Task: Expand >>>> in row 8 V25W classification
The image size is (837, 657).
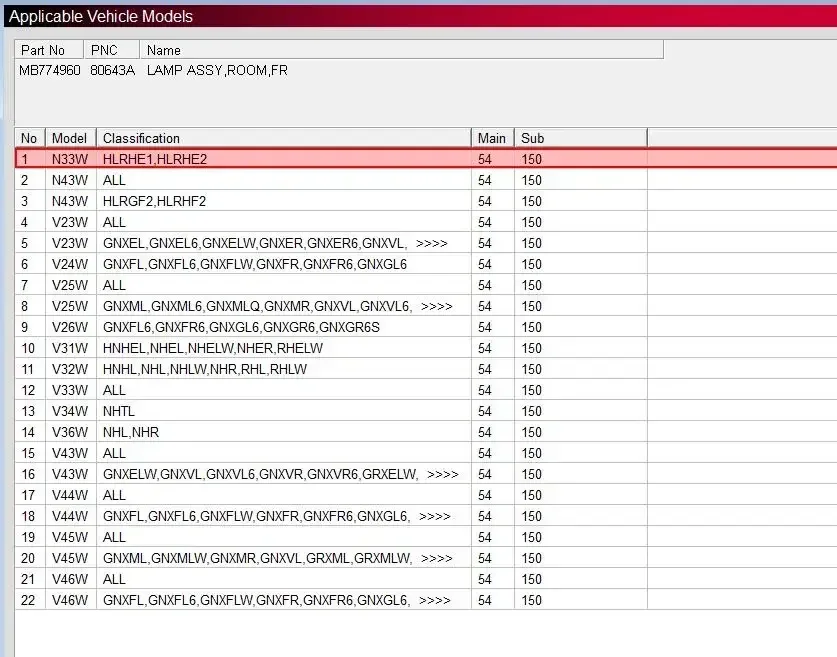Action: point(437,306)
